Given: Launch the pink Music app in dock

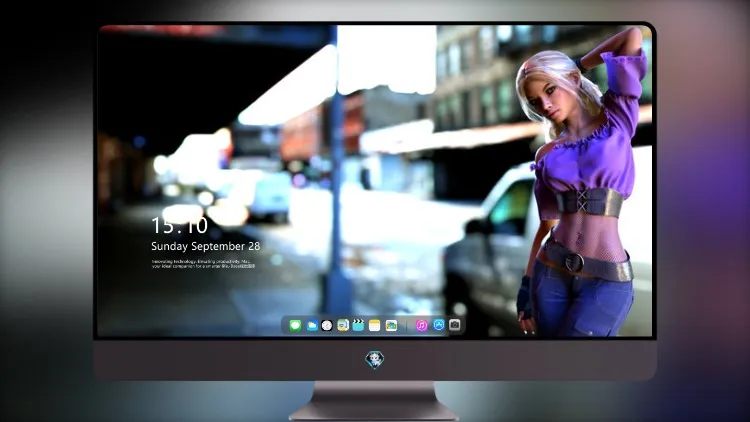Looking at the screenshot, I should point(421,326).
